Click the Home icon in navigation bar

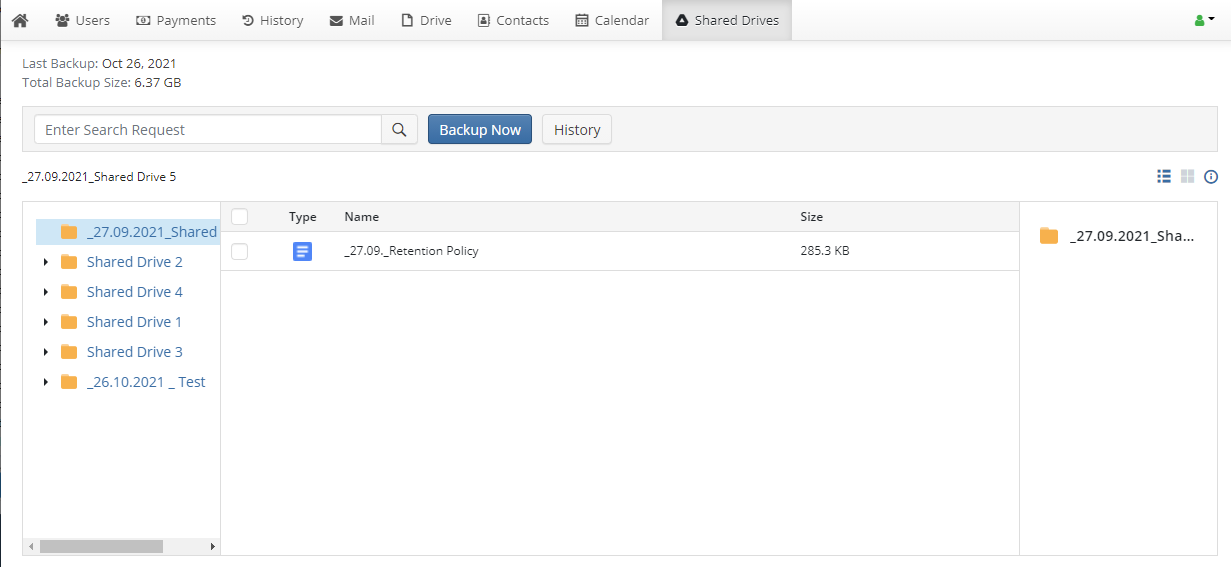(x=20, y=20)
